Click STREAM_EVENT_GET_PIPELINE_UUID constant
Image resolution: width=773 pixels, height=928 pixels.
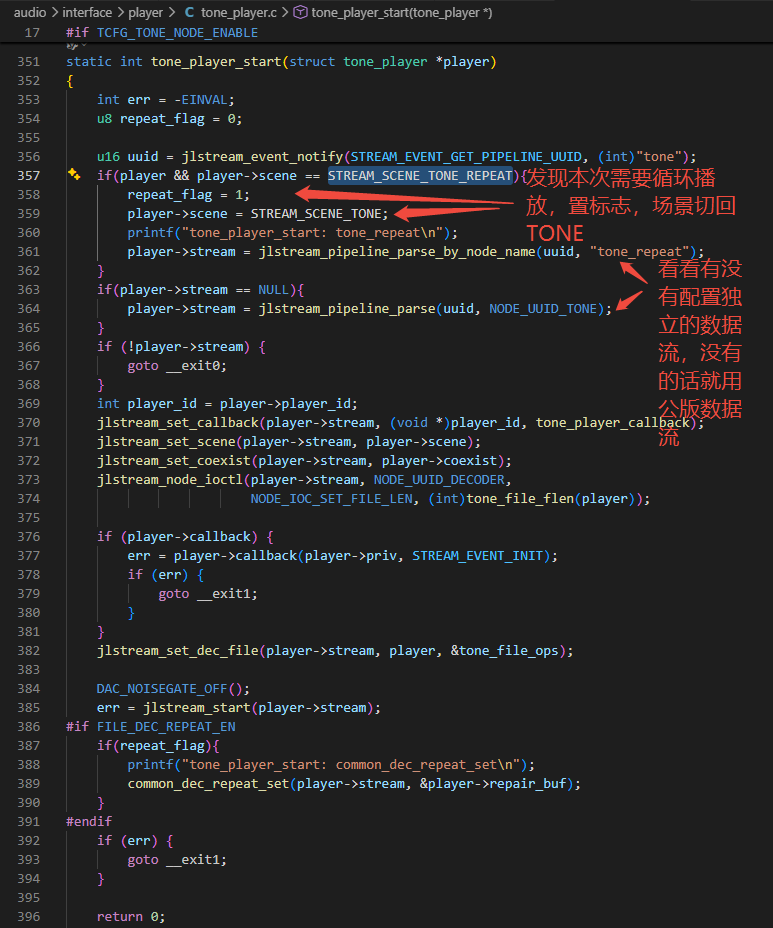click(466, 157)
